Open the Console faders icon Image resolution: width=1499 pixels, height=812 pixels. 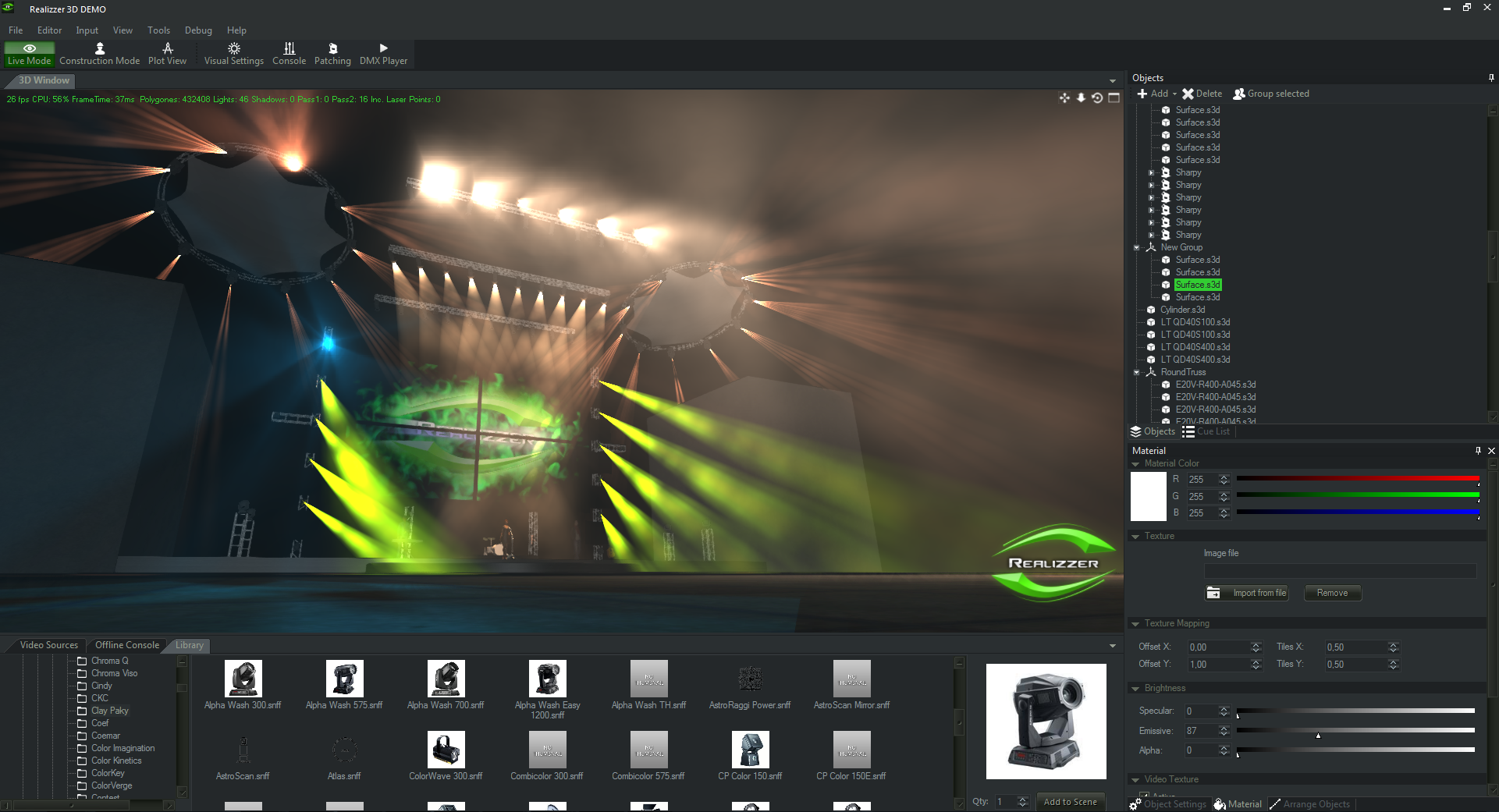click(289, 48)
